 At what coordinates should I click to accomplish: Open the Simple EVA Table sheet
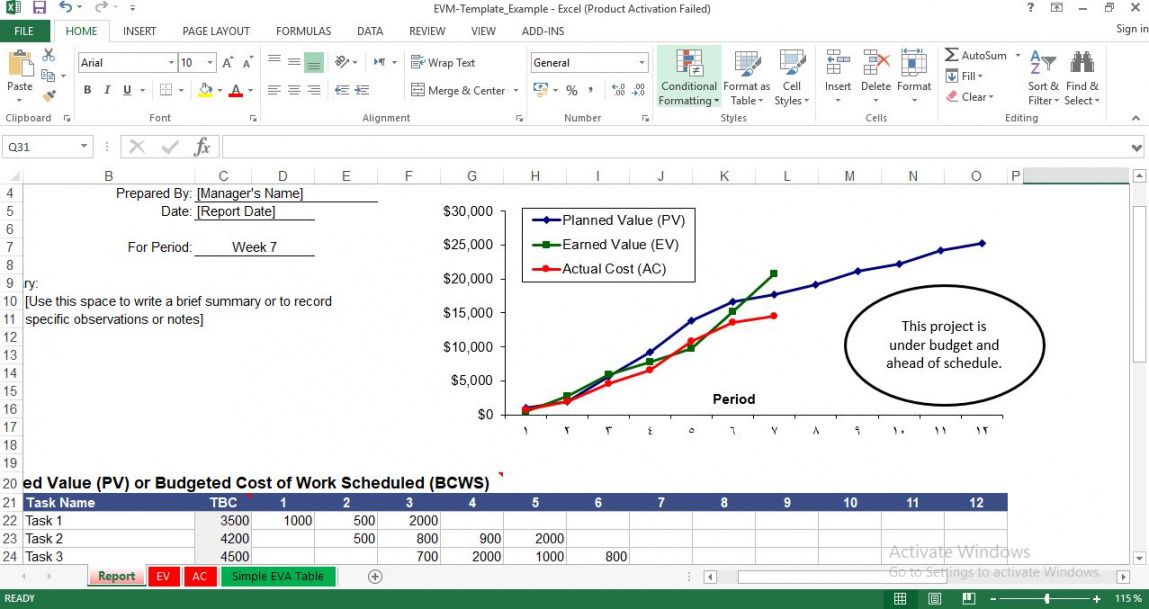(278, 576)
